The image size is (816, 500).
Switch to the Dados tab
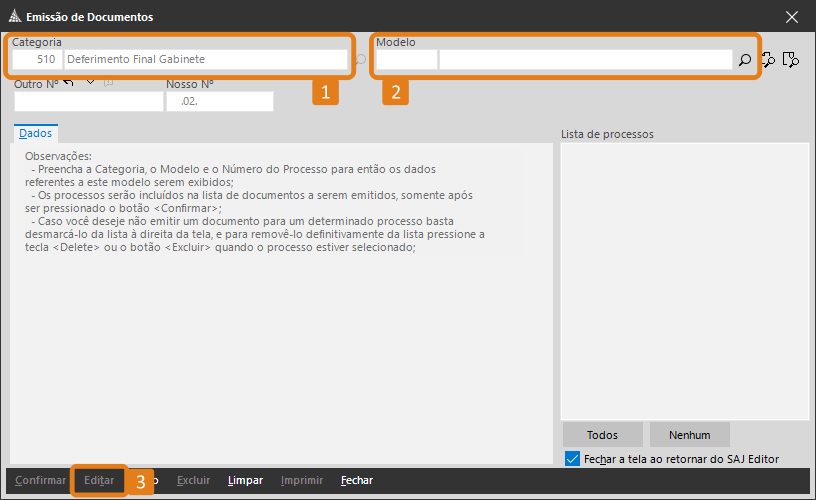tap(35, 133)
